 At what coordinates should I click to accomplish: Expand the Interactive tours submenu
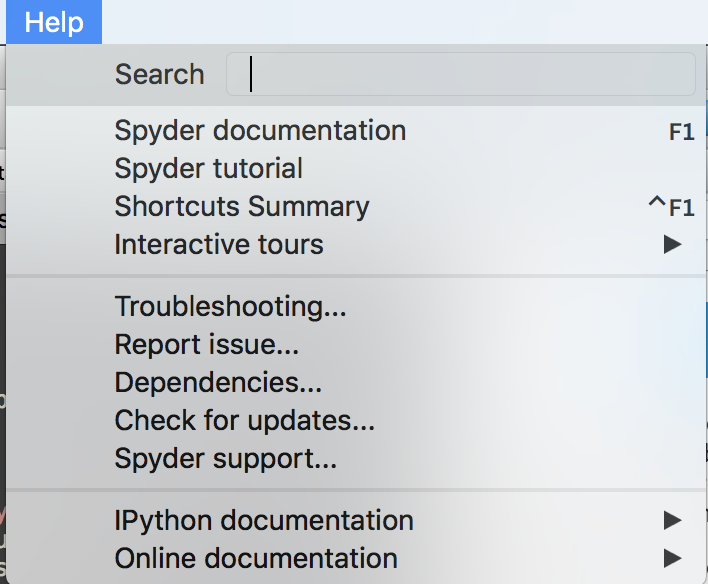pyautogui.click(x=356, y=245)
